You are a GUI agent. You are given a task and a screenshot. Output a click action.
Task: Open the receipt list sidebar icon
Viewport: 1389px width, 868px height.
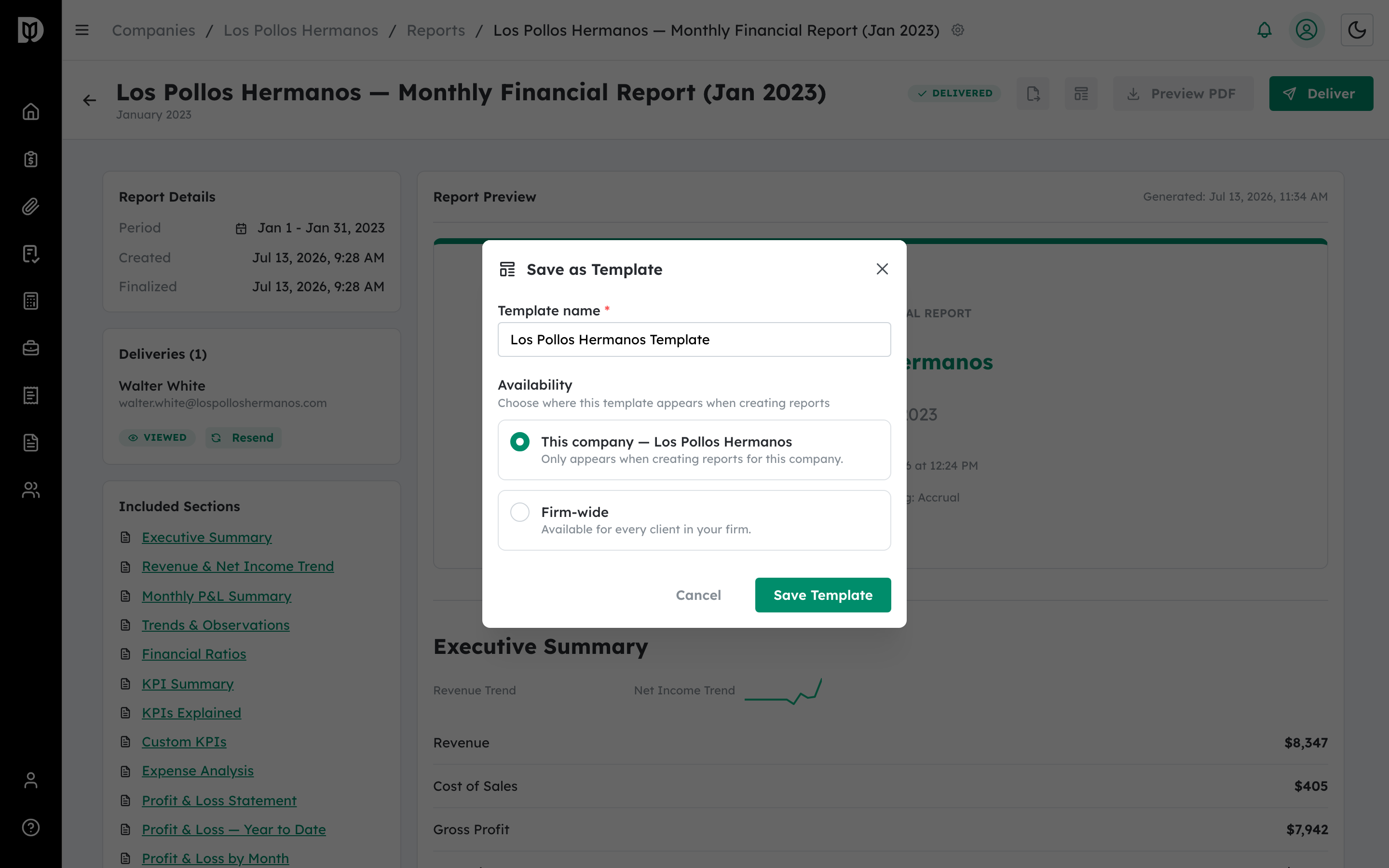pyautogui.click(x=30, y=395)
